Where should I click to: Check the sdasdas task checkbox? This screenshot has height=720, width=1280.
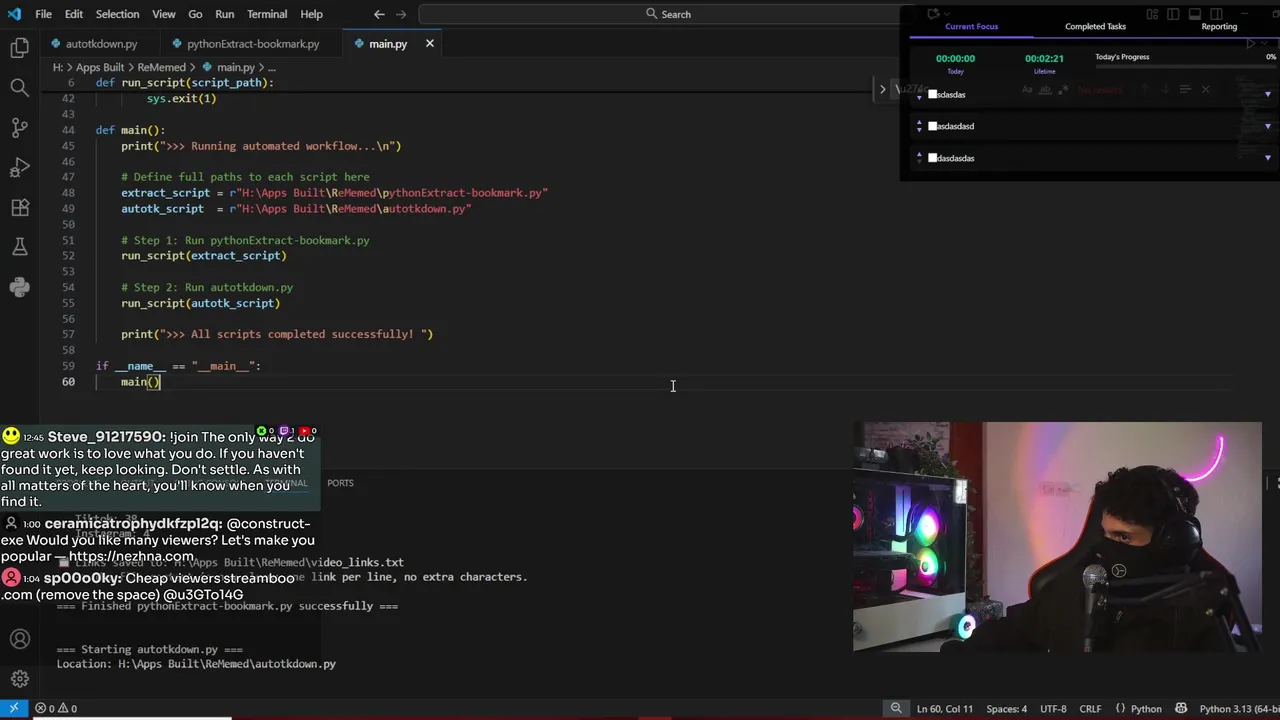(933, 94)
